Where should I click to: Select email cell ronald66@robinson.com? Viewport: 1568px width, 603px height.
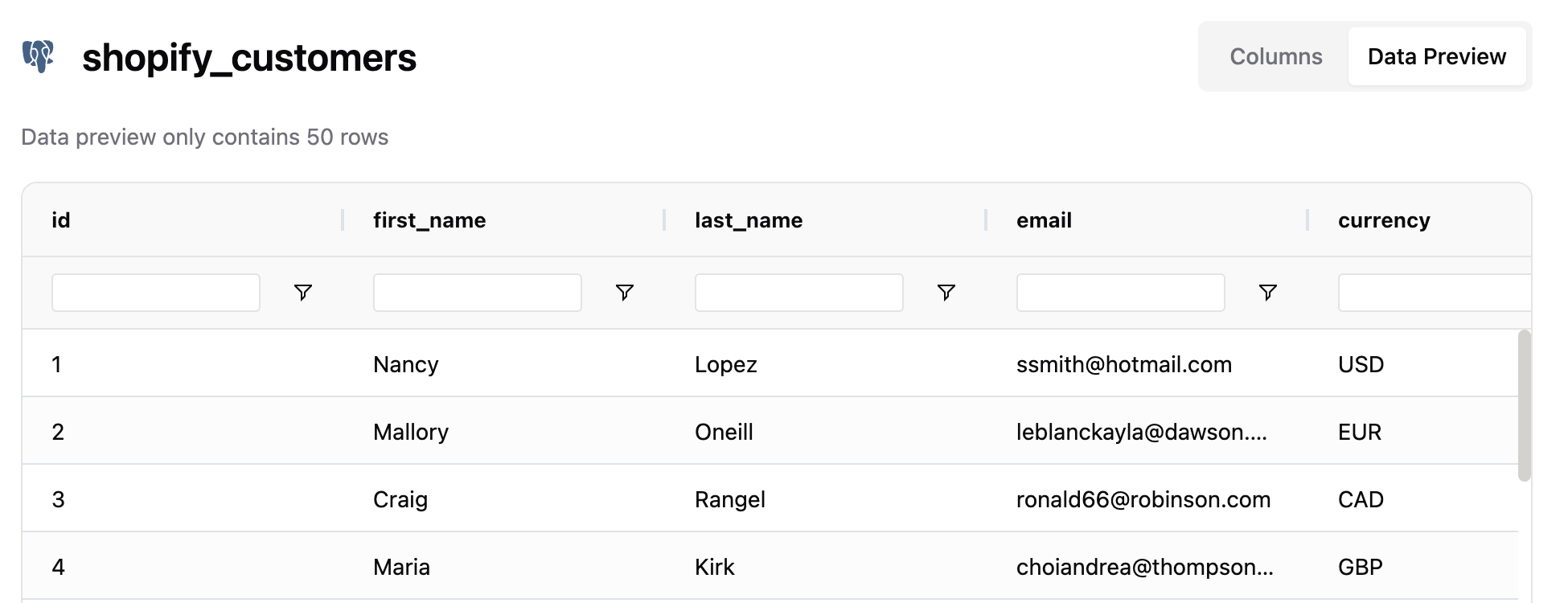pos(1143,499)
